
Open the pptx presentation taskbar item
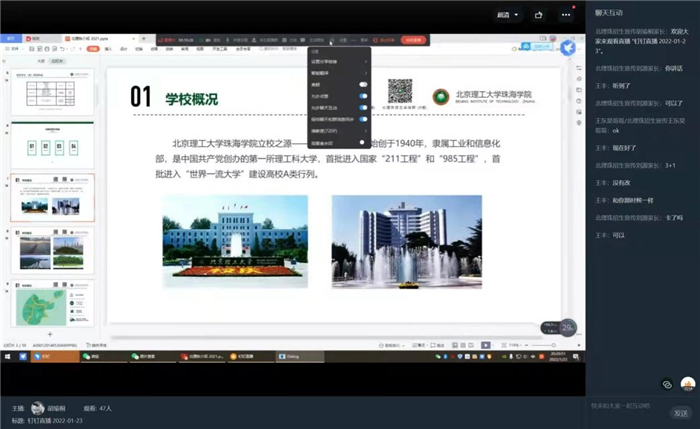coord(202,356)
